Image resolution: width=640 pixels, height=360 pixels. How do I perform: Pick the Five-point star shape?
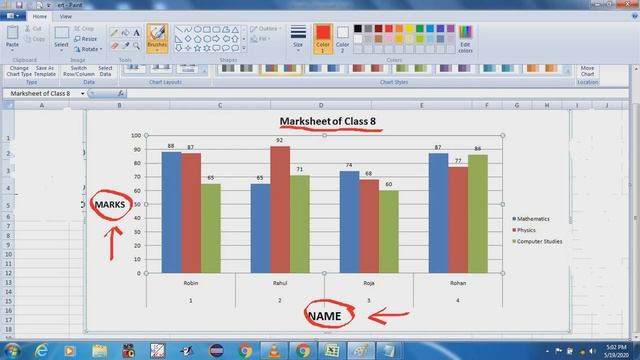click(x=198, y=48)
